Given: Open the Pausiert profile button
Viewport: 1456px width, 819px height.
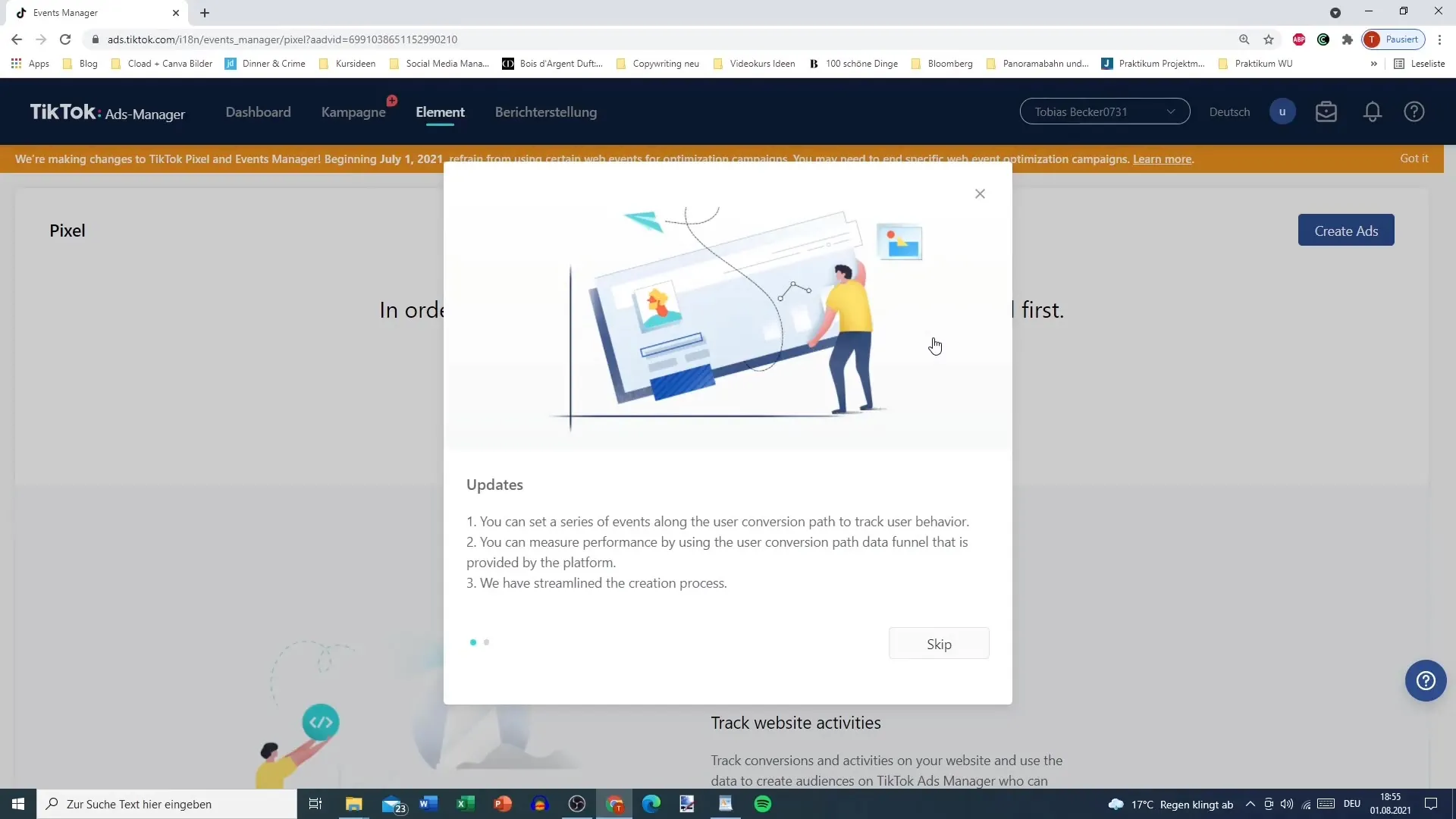Looking at the screenshot, I should click(1394, 39).
